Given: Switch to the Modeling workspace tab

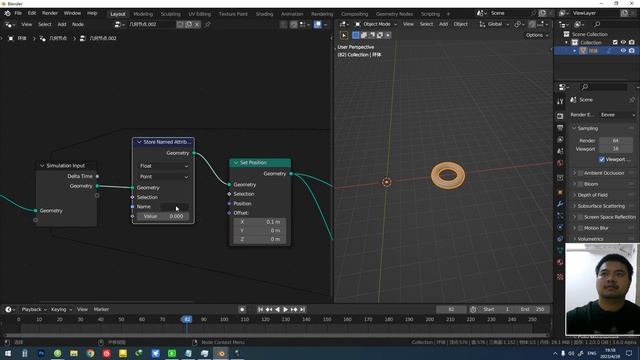Looking at the screenshot, I should (x=143, y=14).
